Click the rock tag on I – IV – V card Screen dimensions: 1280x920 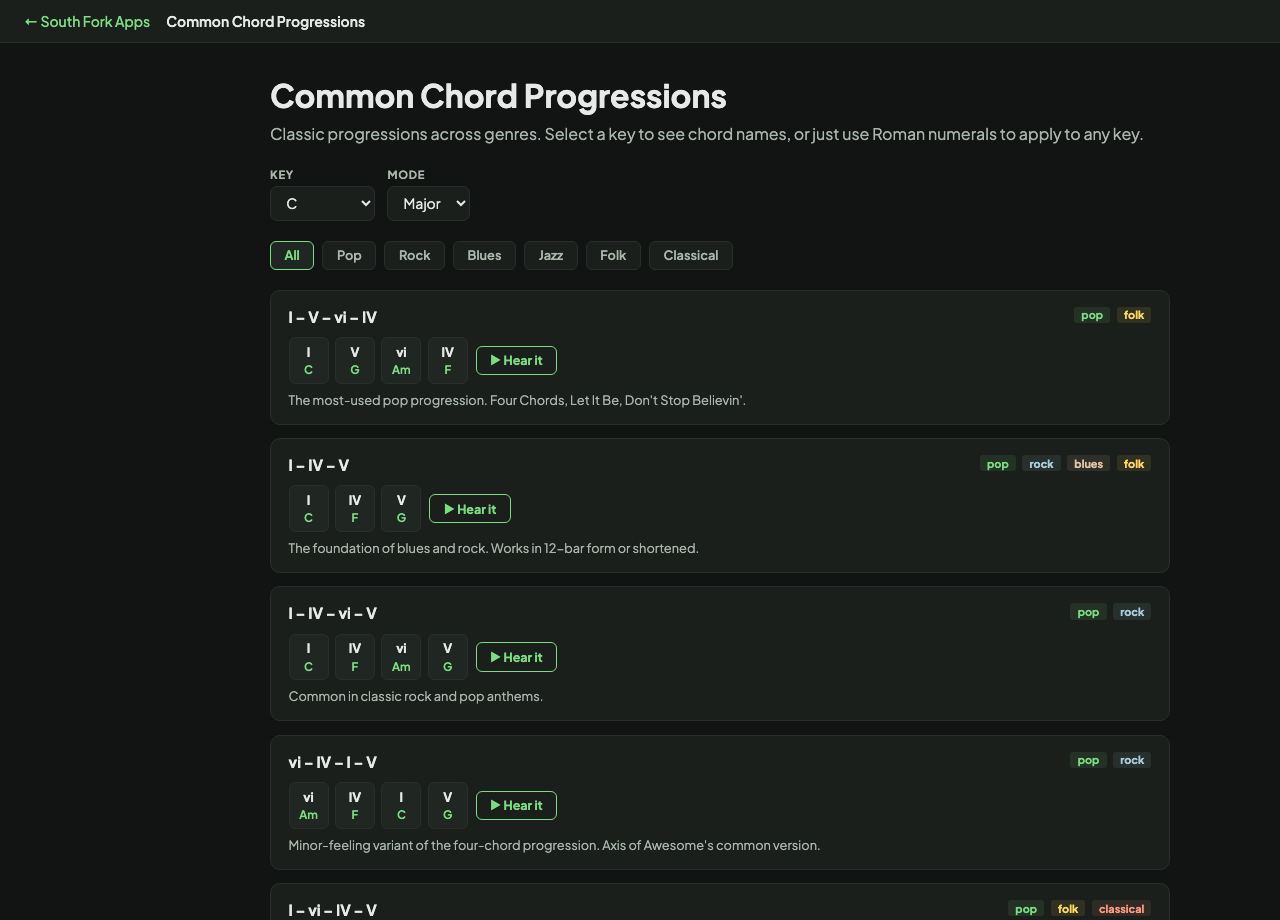point(1041,464)
